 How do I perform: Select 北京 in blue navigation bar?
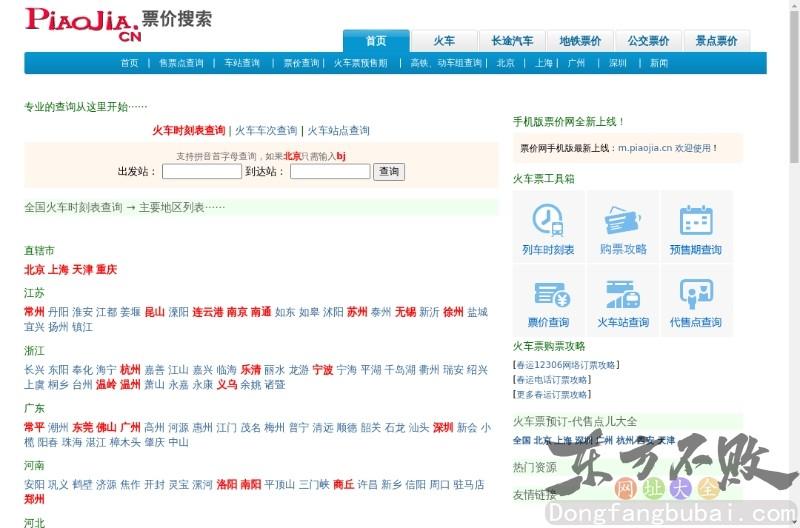(x=506, y=63)
